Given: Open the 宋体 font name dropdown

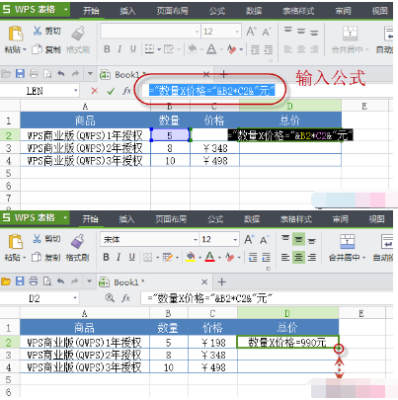Looking at the screenshot, I should click(195, 240).
